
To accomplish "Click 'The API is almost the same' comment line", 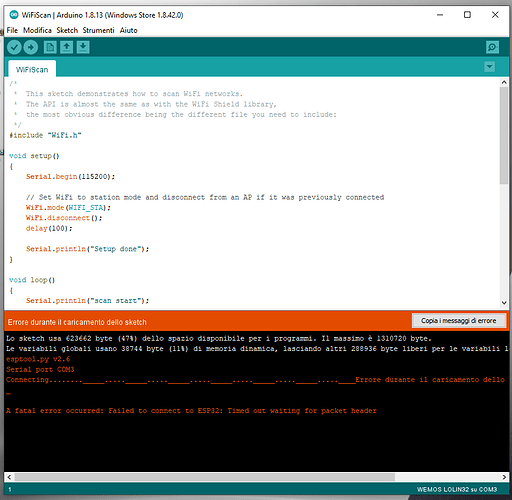I will [x=151, y=104].
